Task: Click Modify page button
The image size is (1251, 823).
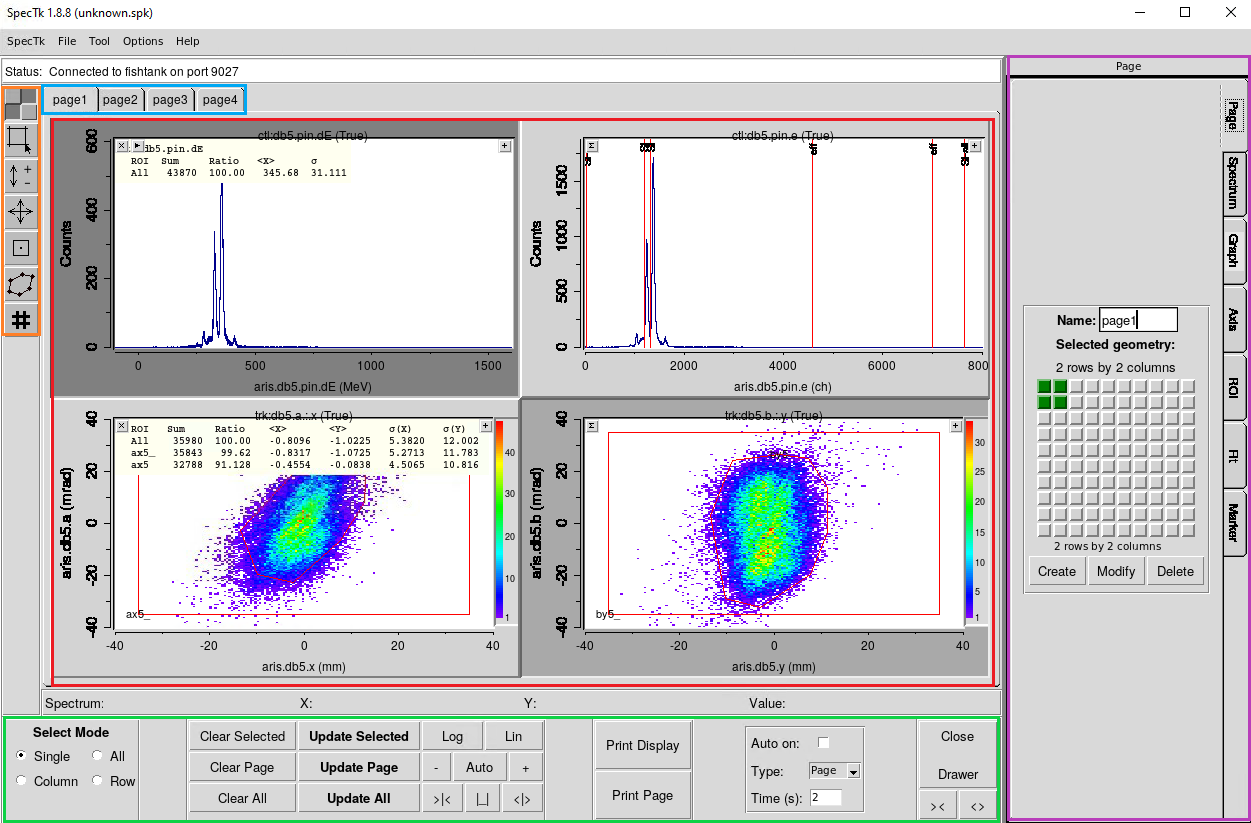Action: [1116, 571]
